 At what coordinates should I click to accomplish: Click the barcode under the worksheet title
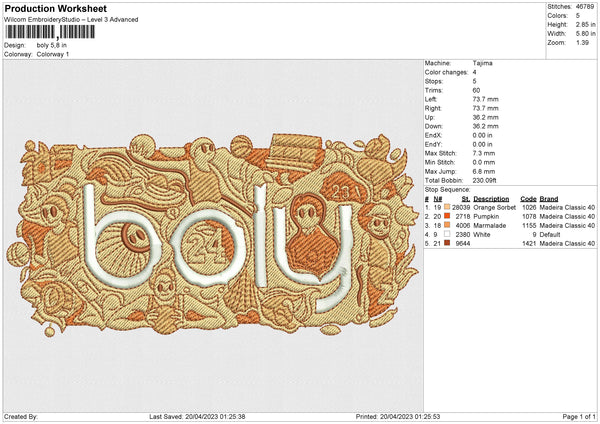(x=50, y=32)
